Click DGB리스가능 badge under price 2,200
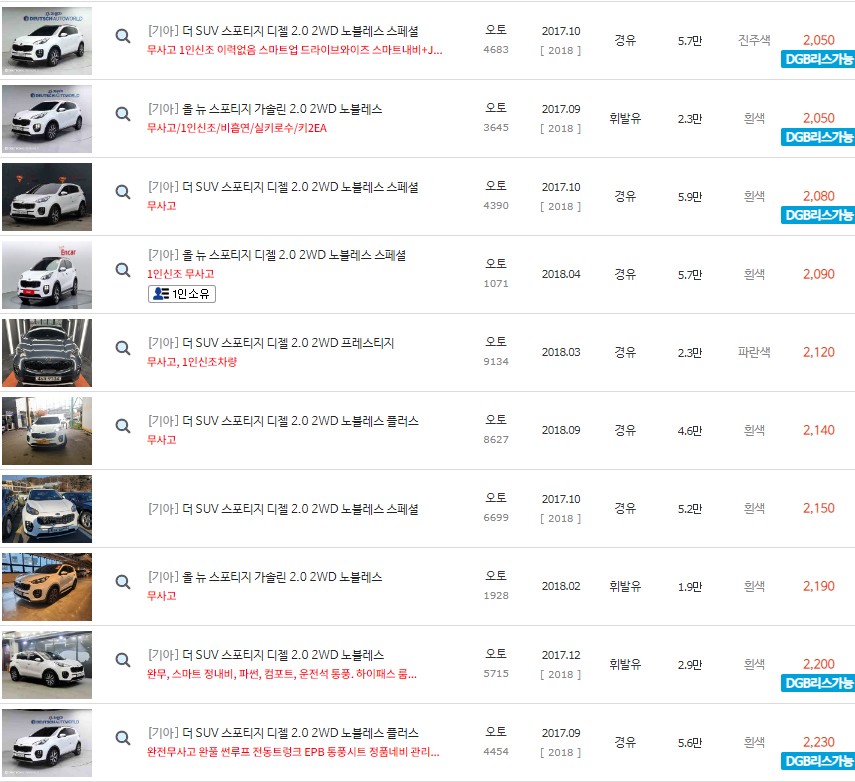 pos(818,683)
